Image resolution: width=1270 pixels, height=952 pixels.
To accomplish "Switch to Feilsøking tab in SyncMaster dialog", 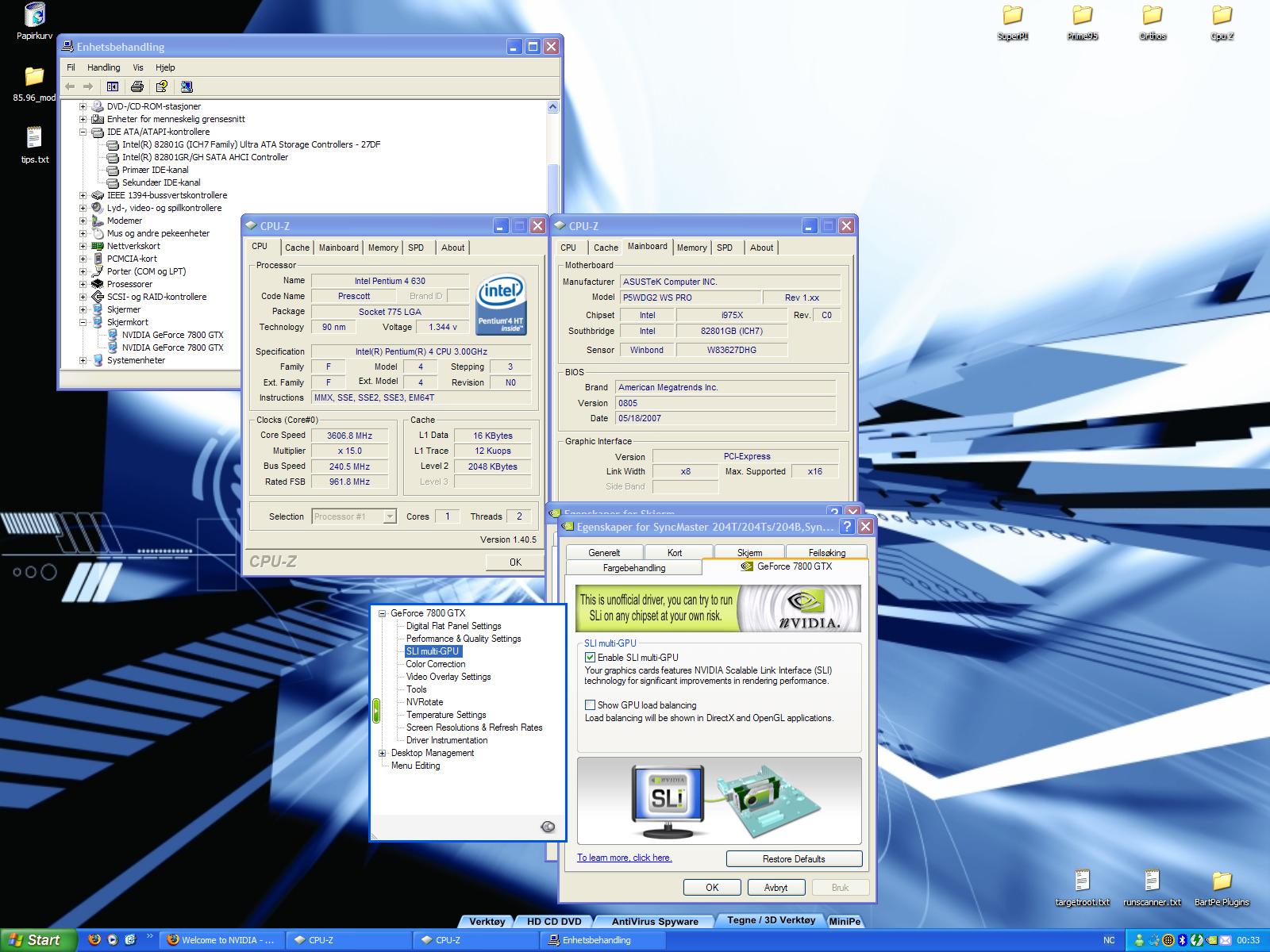I will 827,552.
